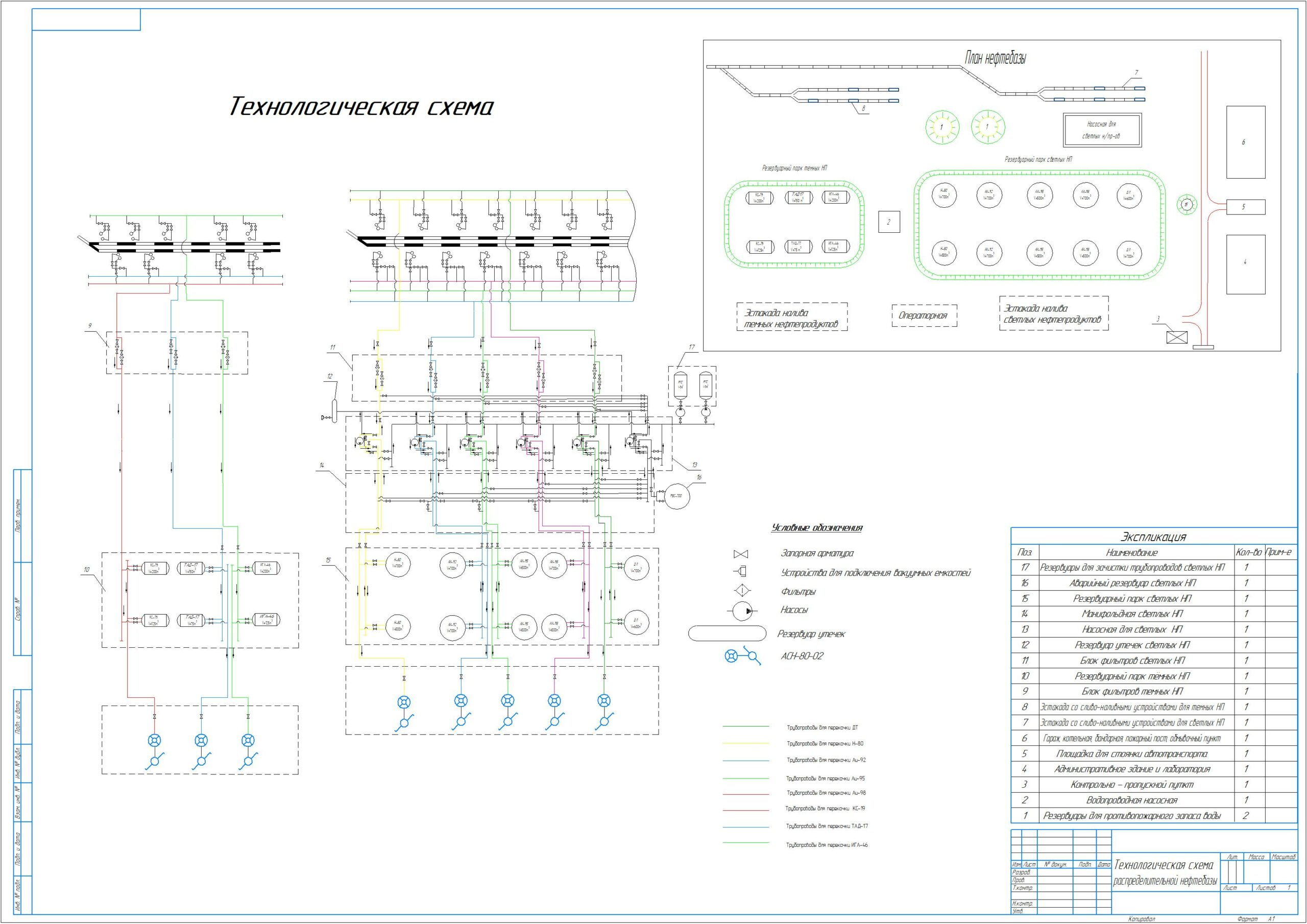Screen dimensions: 1307x924
Task: Click row Водопроводная насосная
Action: [1153, 800]
